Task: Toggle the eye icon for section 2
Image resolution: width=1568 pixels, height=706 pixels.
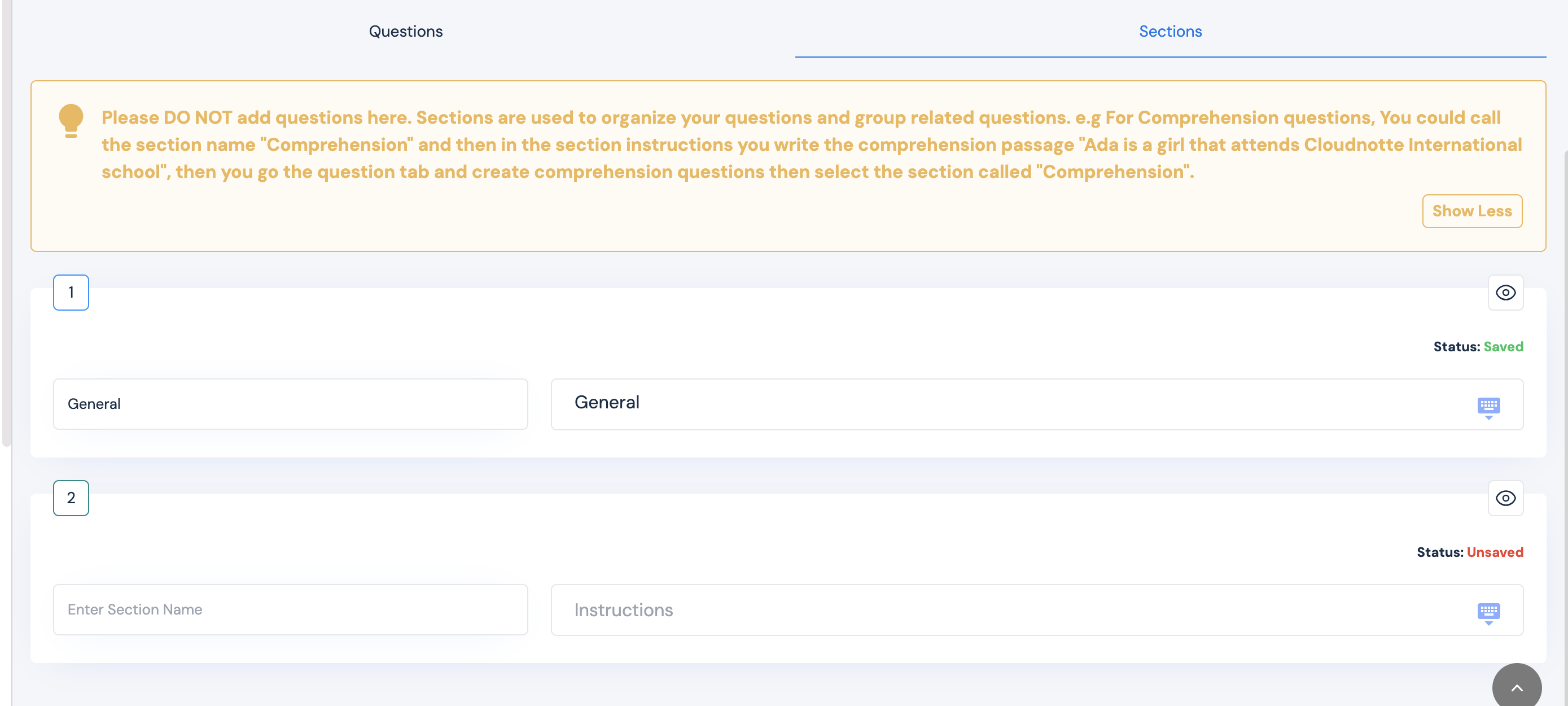Action: tap(1505, 498)
